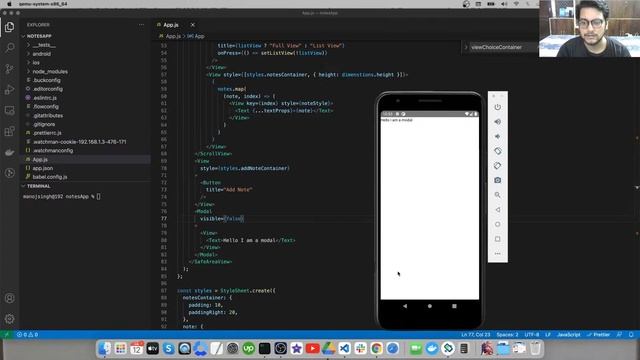The height and width of the screenshot is (360, 640).
Task: Tap the Android back button on phone screen
Action: pyautogui.click(x=405, y=306)
